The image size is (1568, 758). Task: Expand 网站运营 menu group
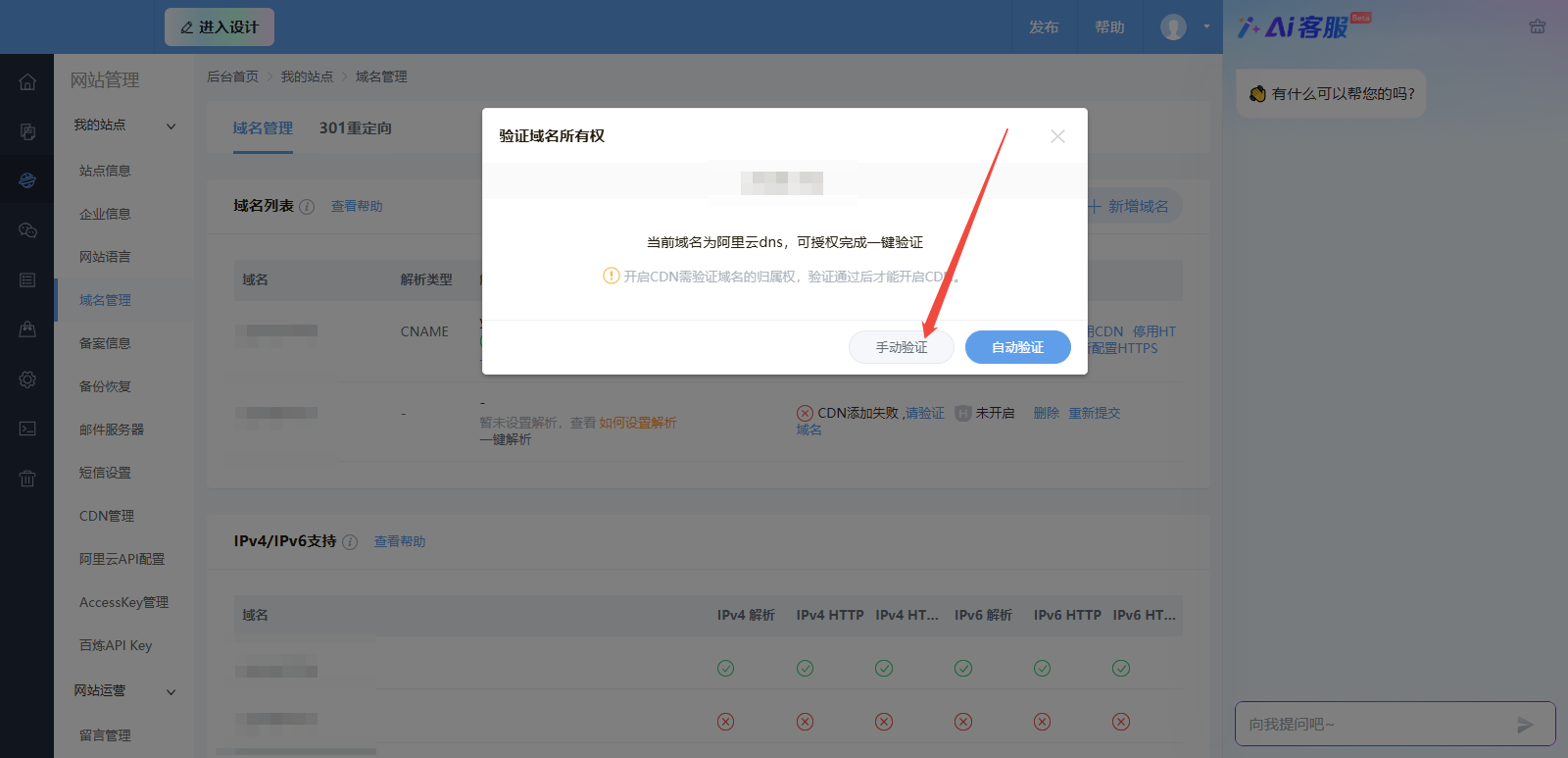(x=124, y=691)
